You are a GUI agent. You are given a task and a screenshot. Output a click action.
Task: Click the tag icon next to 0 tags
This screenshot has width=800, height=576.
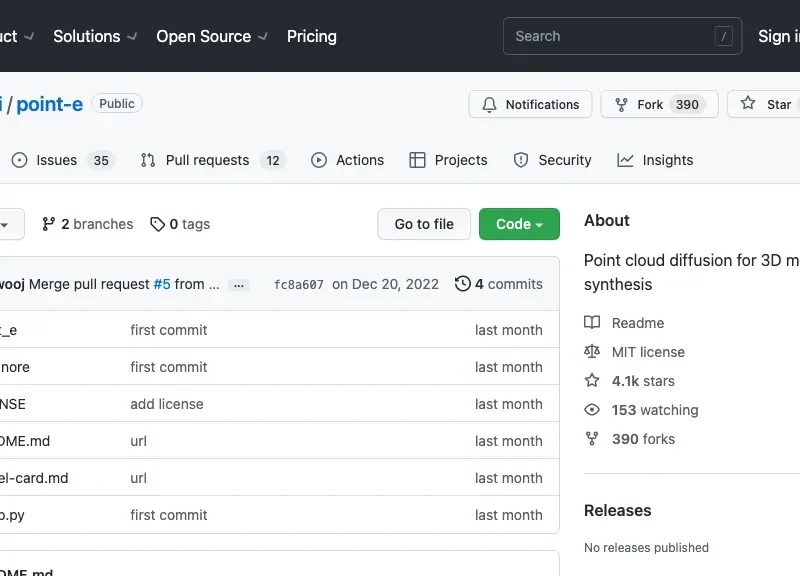[158, 224]
